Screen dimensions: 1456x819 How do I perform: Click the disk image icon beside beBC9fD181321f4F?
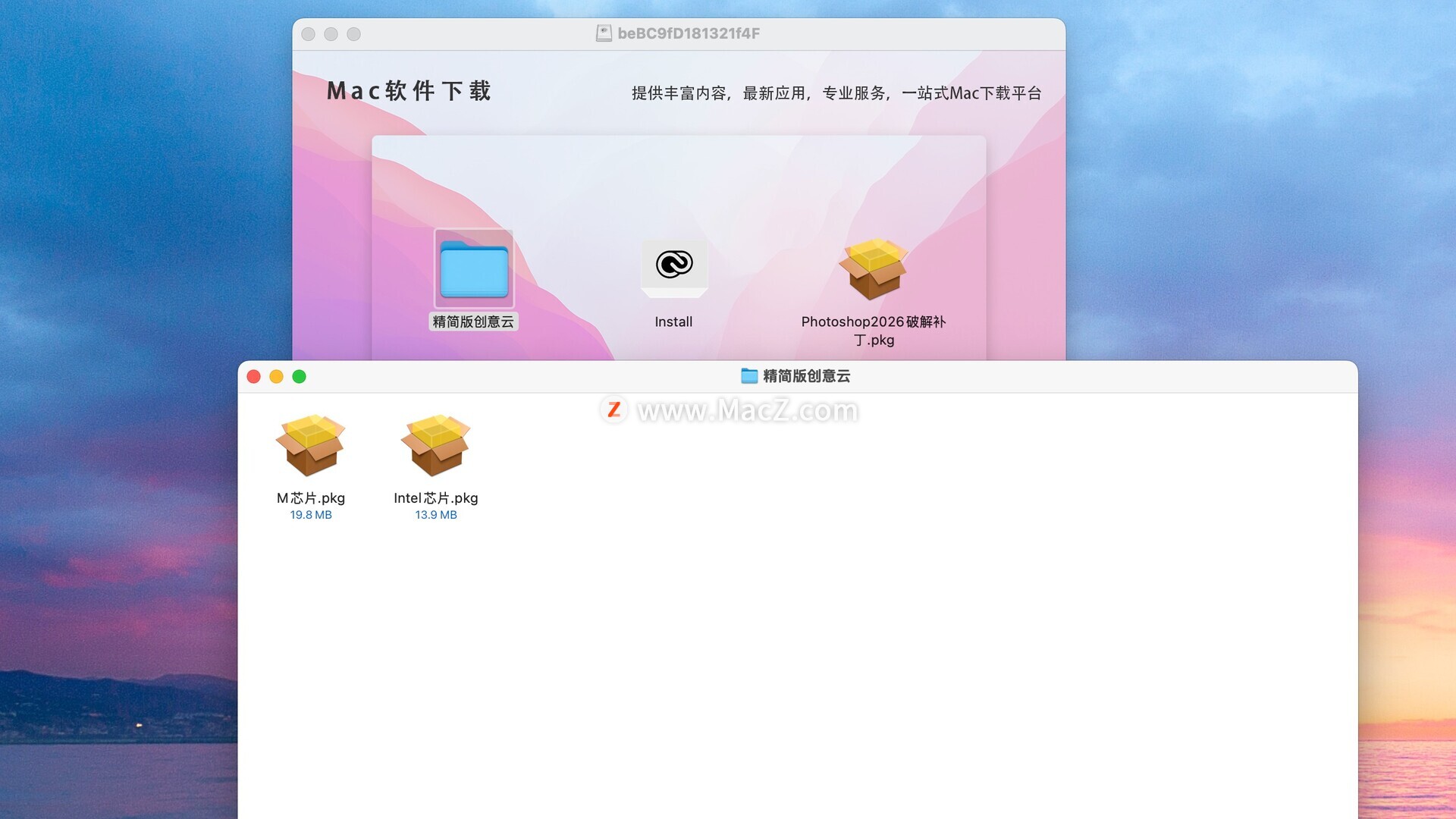[x=604, y=33]
